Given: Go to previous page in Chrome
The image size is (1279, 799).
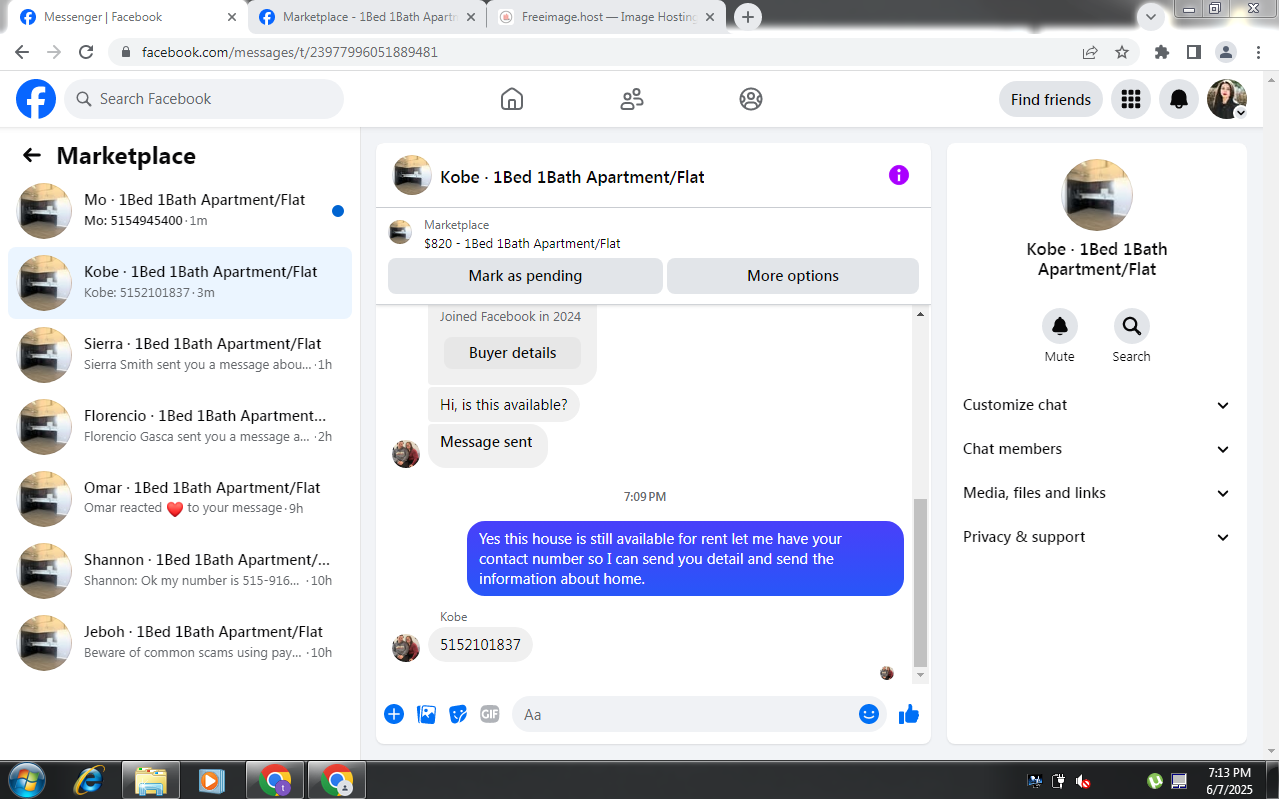Looking at the screenshot, I should pos(22,52).
